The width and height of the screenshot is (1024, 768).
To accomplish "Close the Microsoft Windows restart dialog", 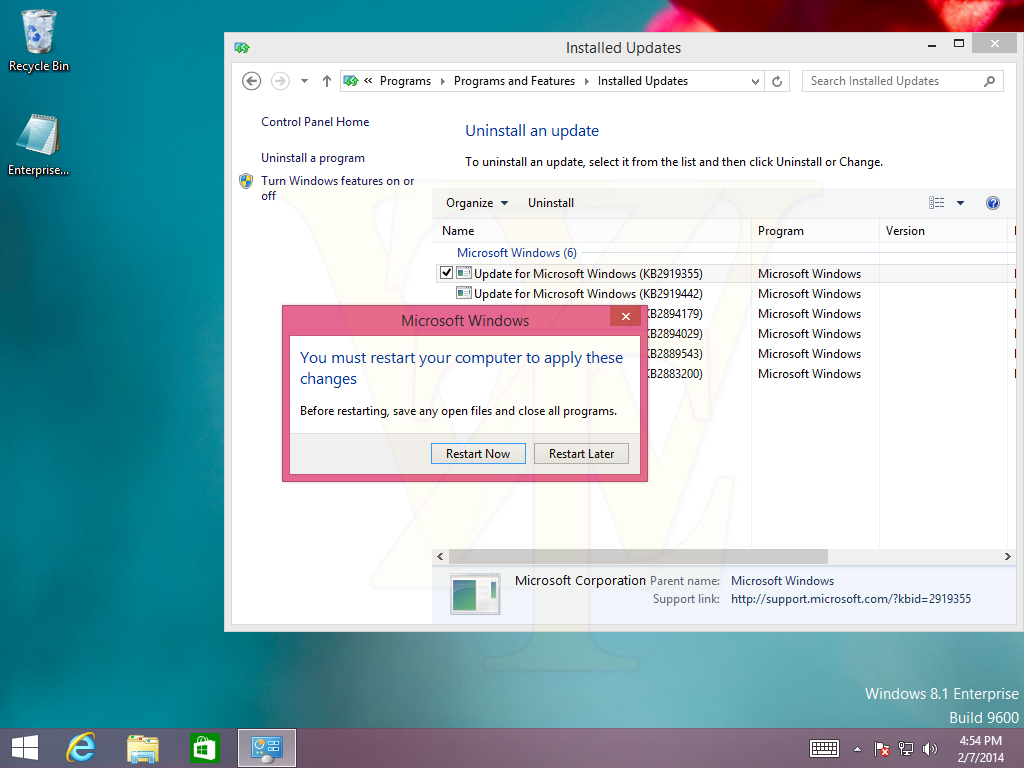I will tap(626, 316).
